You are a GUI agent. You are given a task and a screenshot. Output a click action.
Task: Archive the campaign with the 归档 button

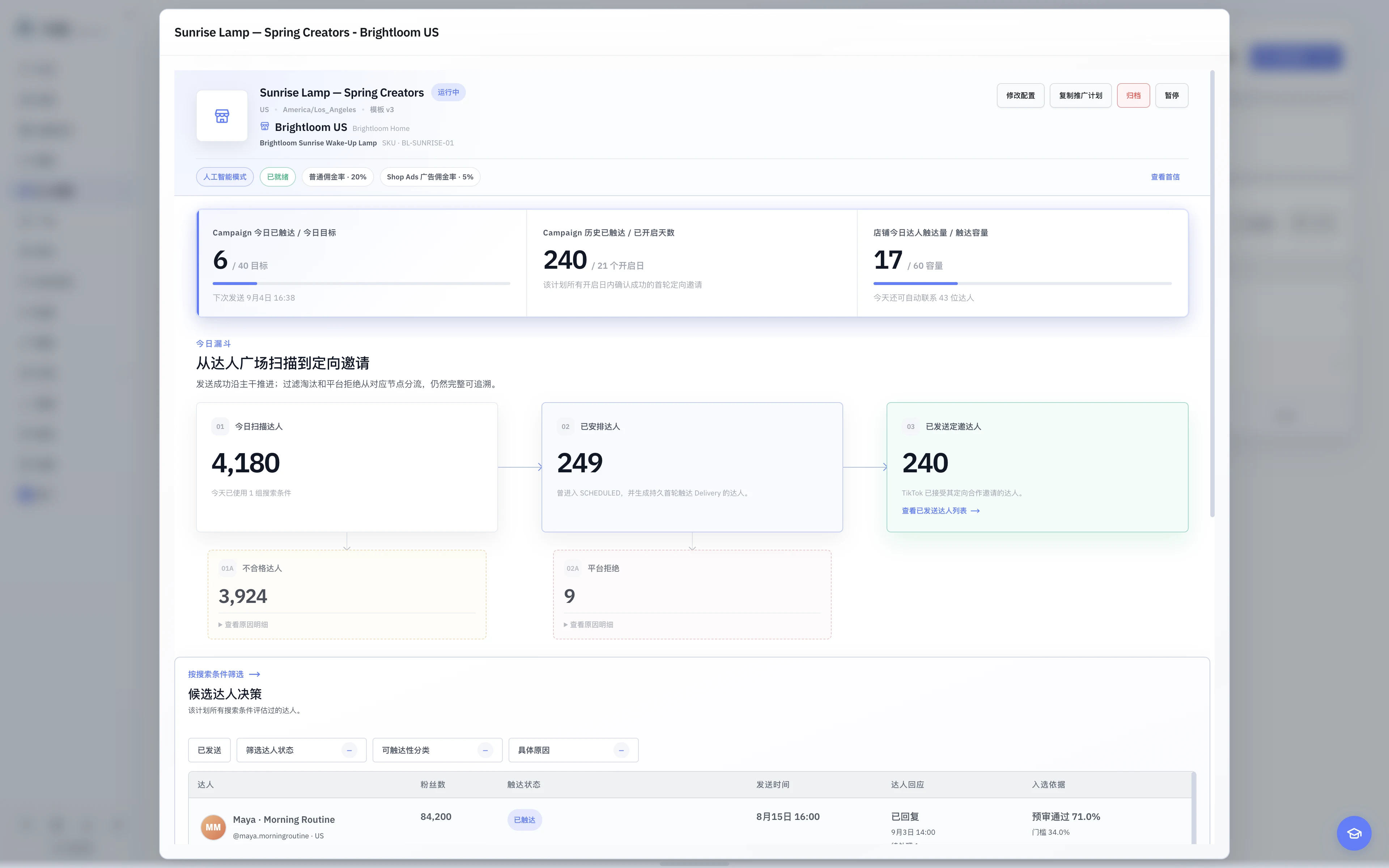pyautogui.click(x=1133, y=95)
